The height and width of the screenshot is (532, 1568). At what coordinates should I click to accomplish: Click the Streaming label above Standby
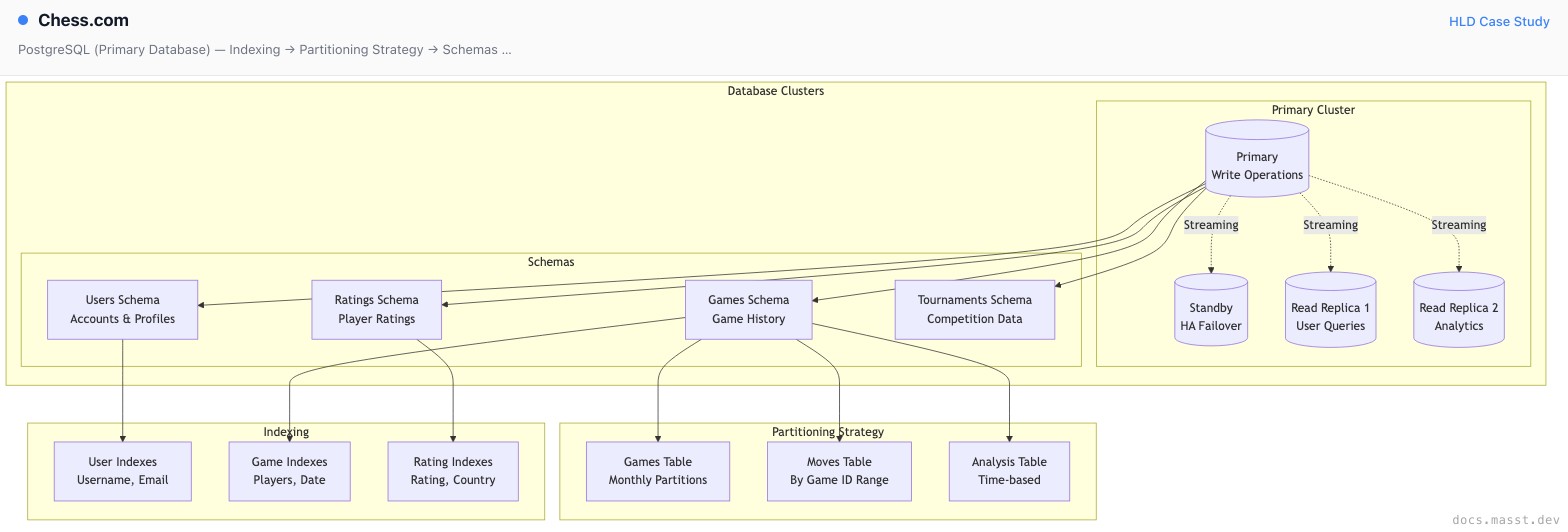pos(1211,225)
